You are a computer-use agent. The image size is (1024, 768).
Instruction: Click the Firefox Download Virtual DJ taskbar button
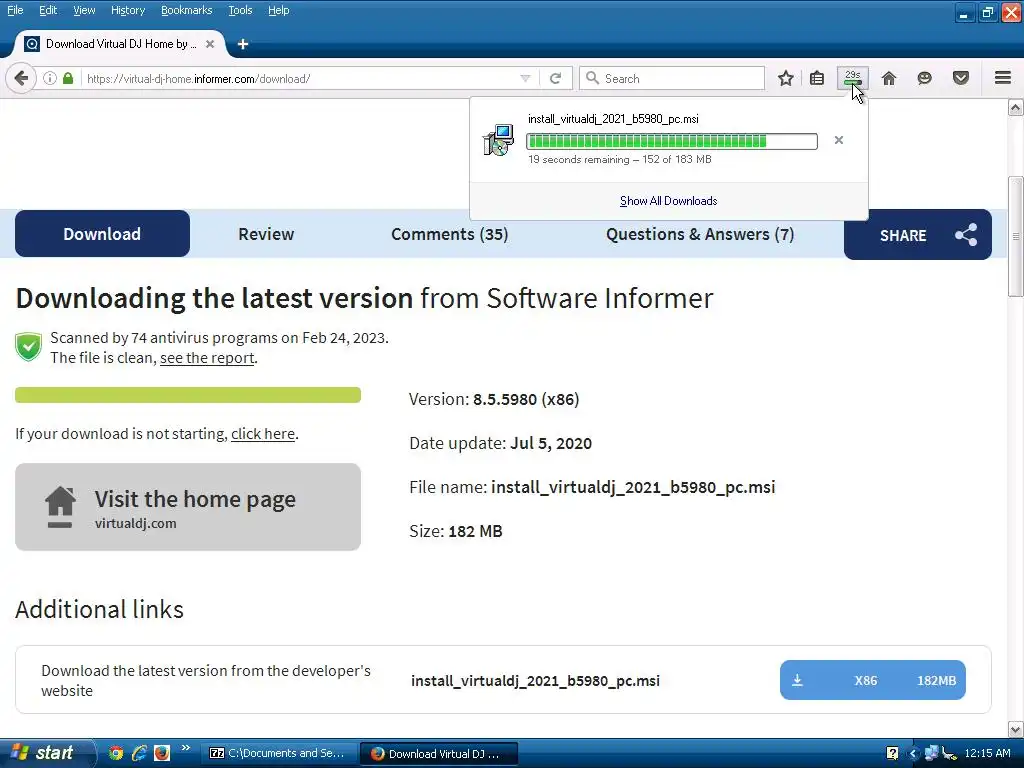(x=439, y=754)
